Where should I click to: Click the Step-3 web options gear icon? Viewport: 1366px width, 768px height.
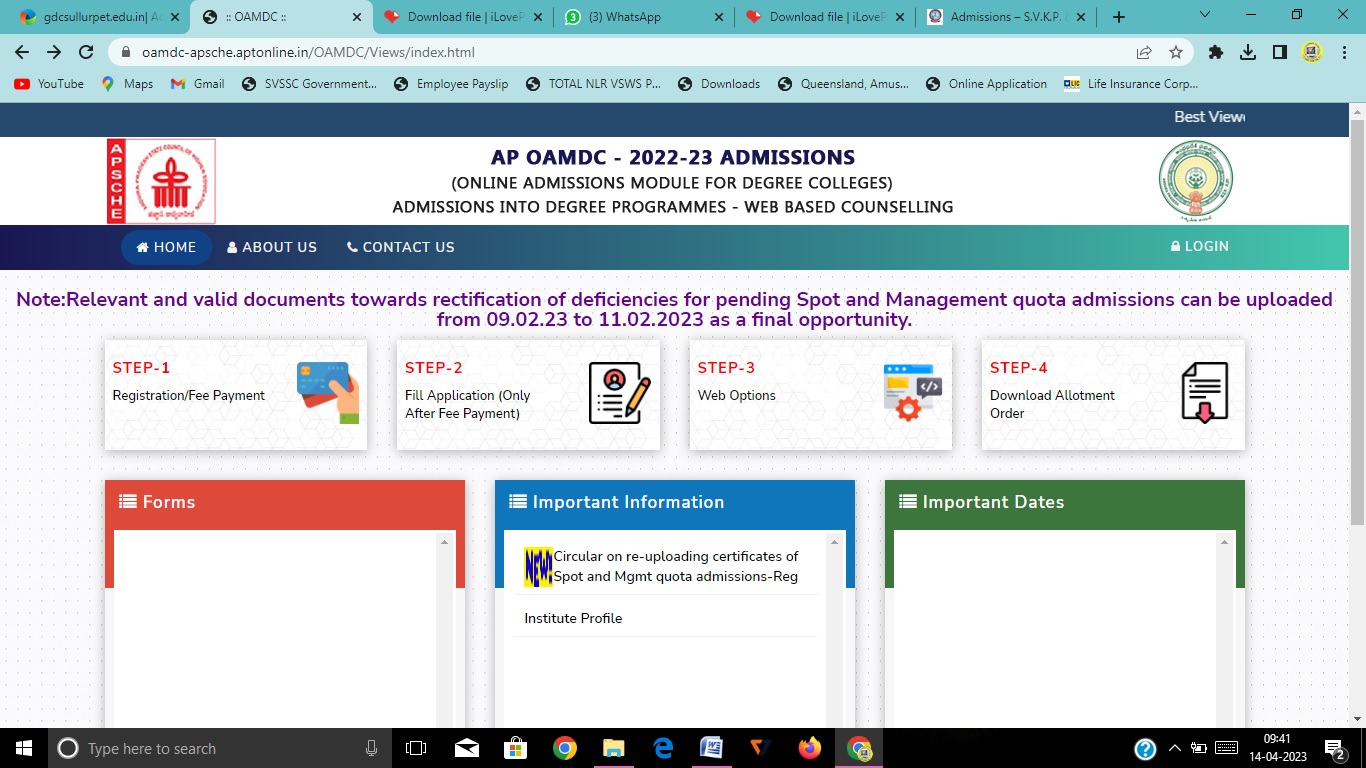pyautogui.click(x=912, y=393)
